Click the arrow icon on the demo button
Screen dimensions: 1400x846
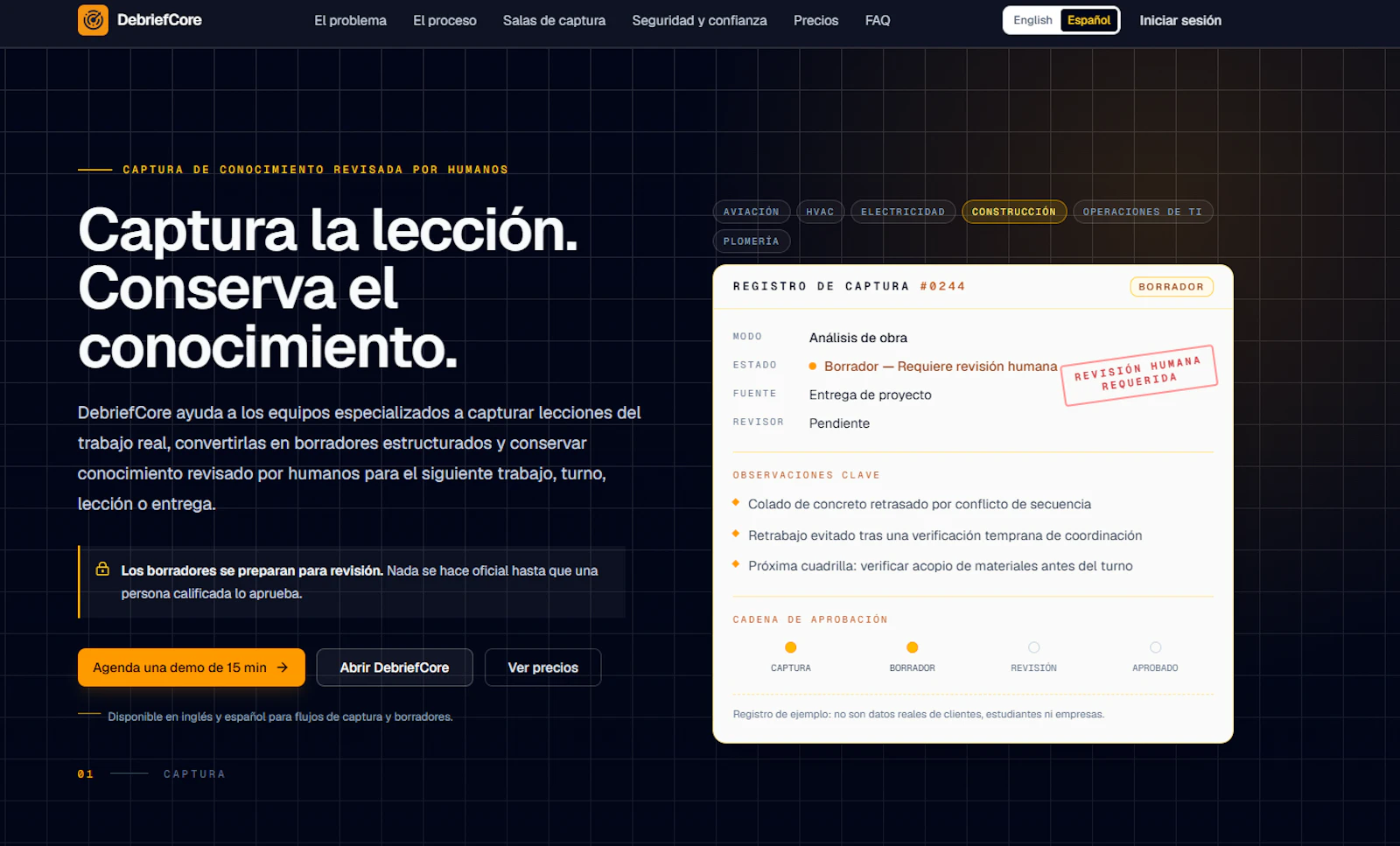pyautogui.click(x=283, y=668)
